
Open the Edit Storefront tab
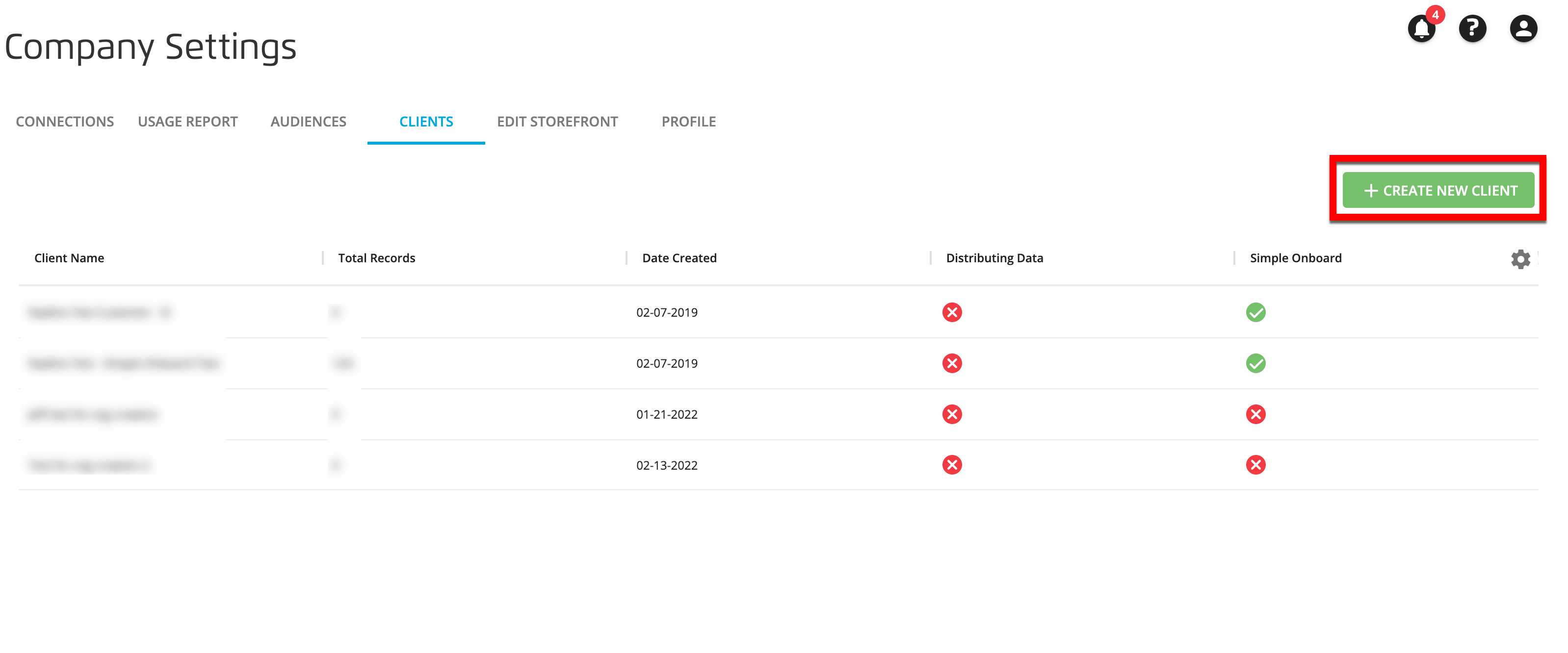[557, 122]
